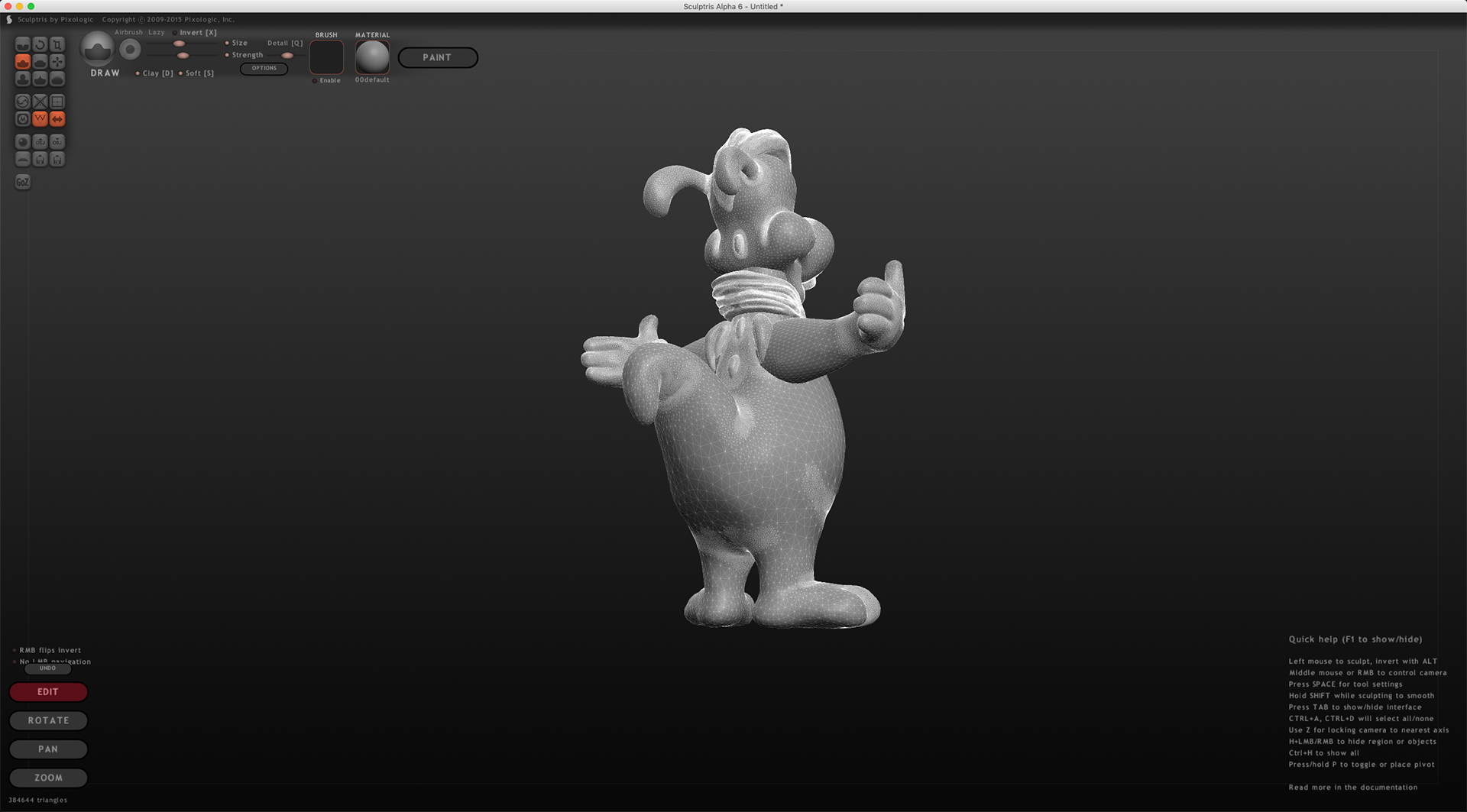
Task: Click the ZOOM camera button
Action: [48, 778]
